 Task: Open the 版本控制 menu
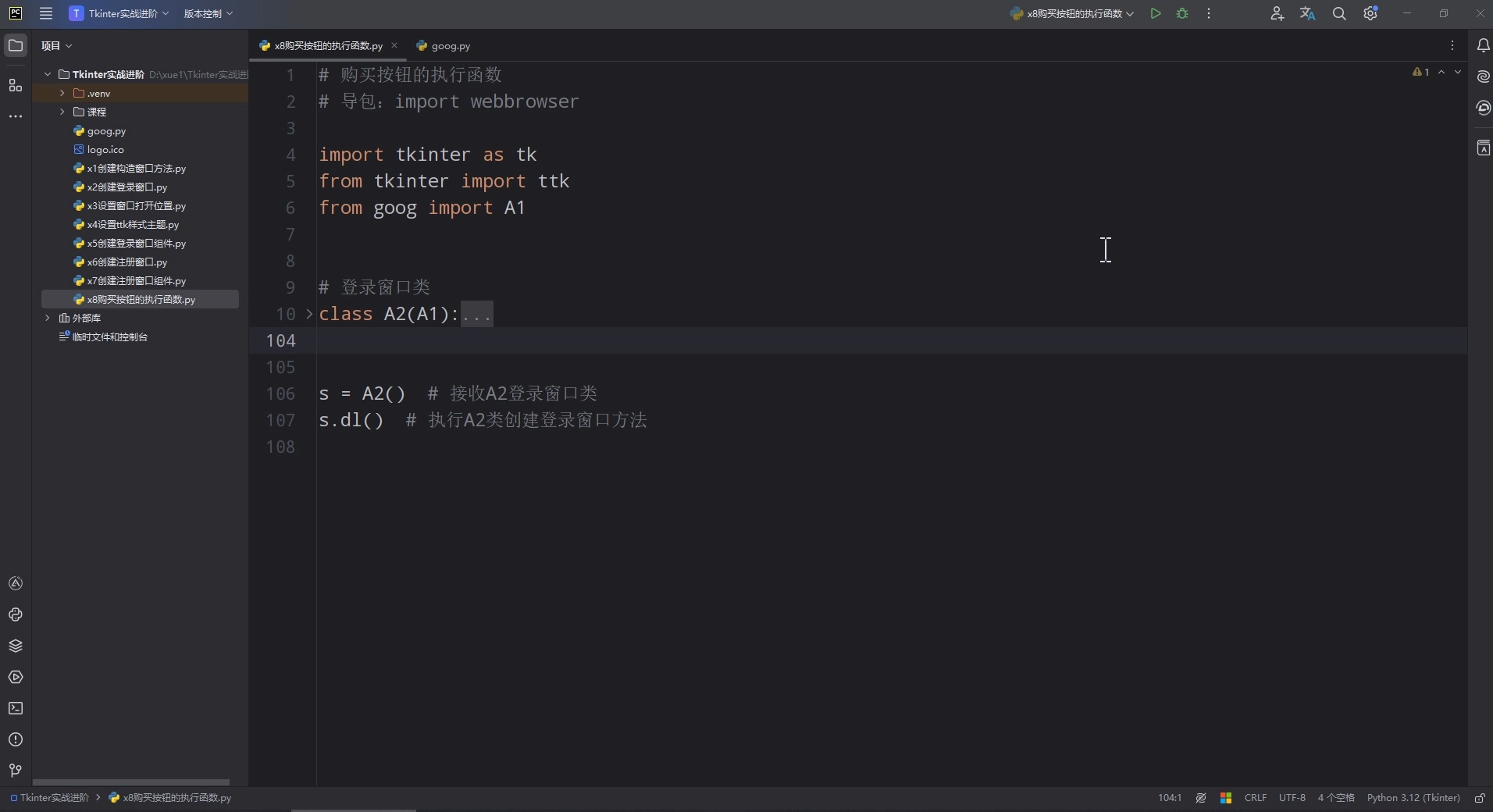(x=206, y=13)
